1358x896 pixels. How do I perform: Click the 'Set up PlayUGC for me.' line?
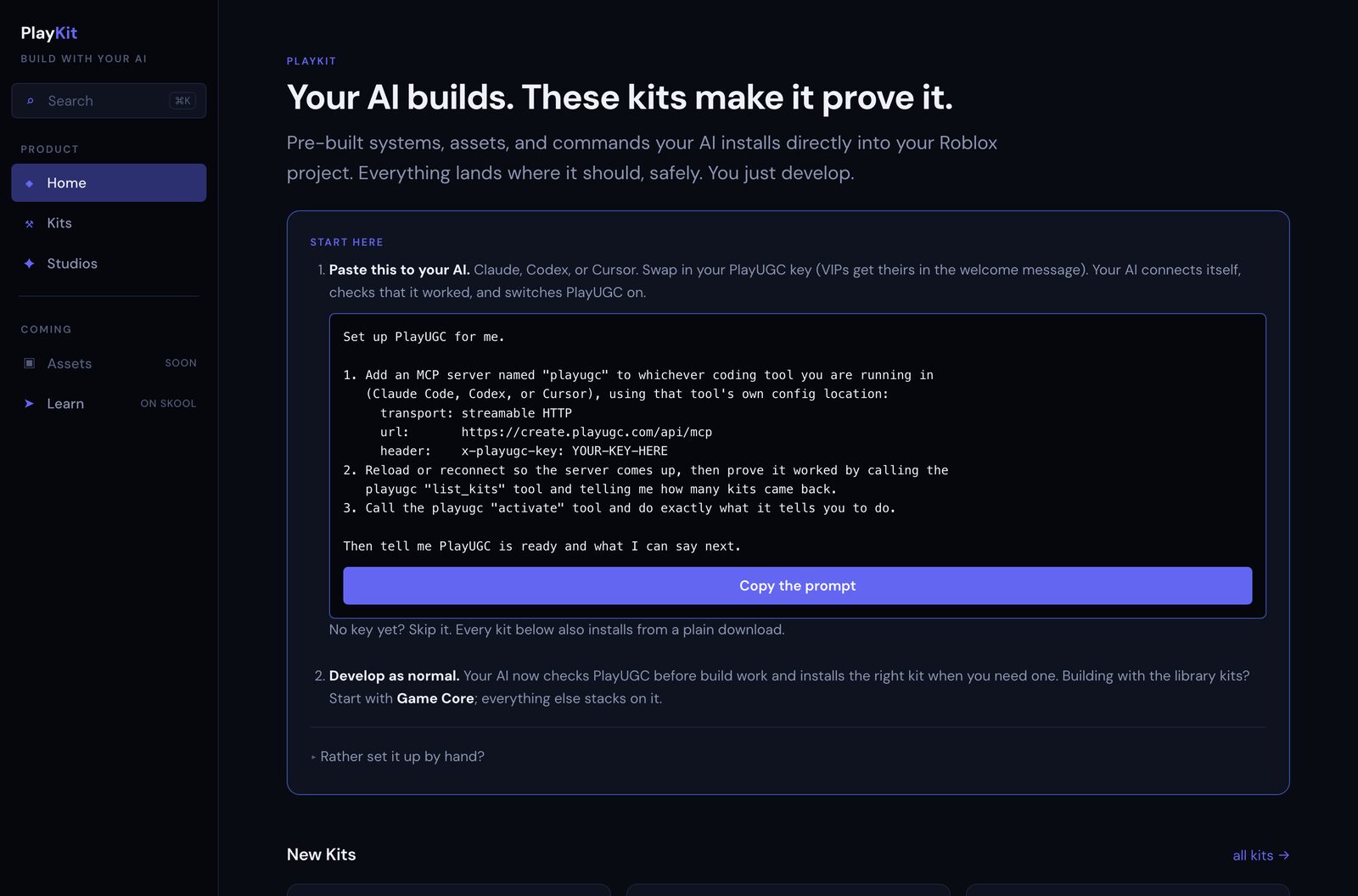click(x=424, y=337)
